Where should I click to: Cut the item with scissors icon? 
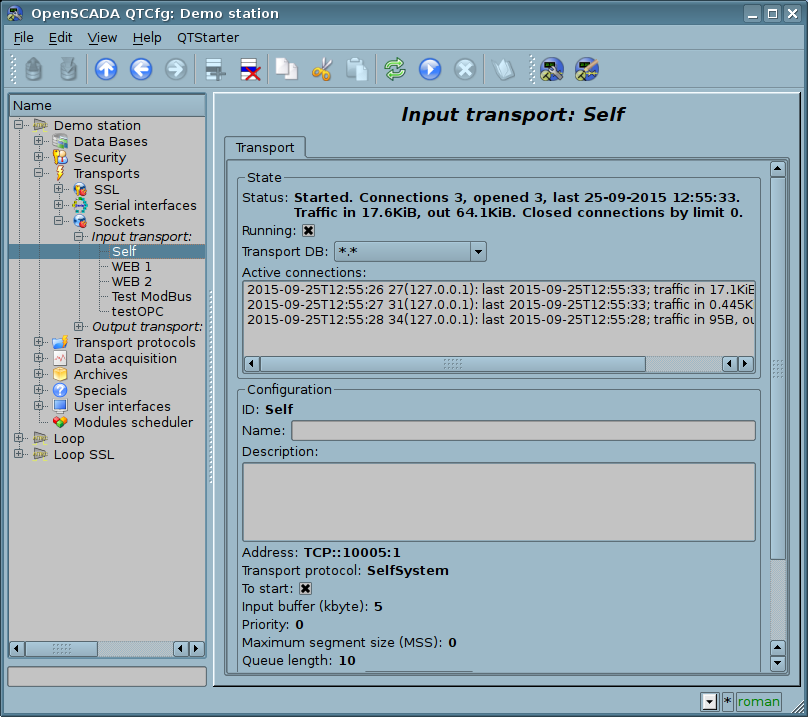click(x=322, y=69)
